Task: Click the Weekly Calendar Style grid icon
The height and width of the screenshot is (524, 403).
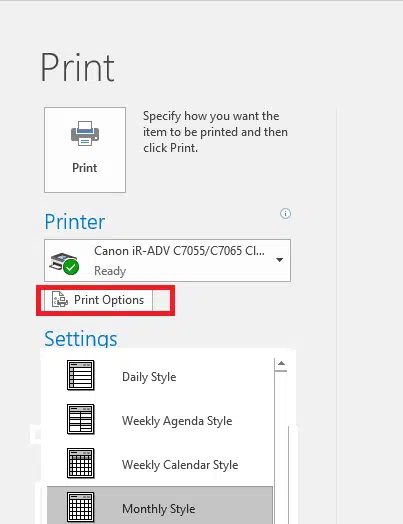Action: tap(81, 463)
